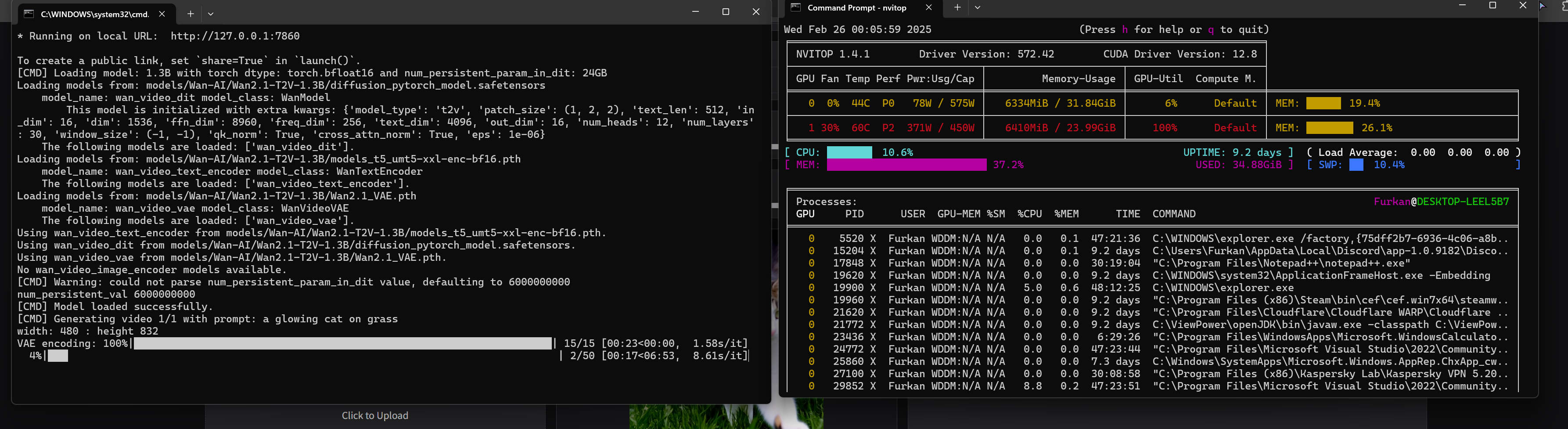Open a new tab in the cmd window
The image size is (1568, 429).
[191, 13]
